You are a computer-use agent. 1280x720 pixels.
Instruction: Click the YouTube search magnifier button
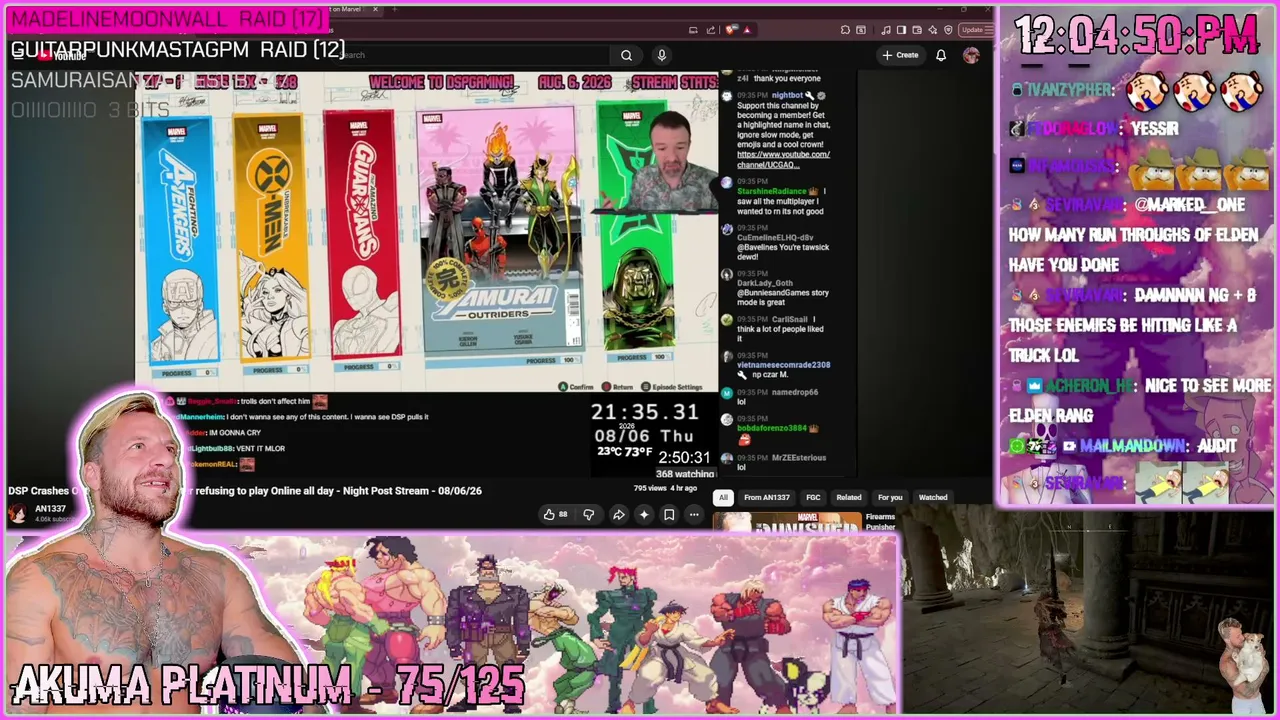coord(626,56)
